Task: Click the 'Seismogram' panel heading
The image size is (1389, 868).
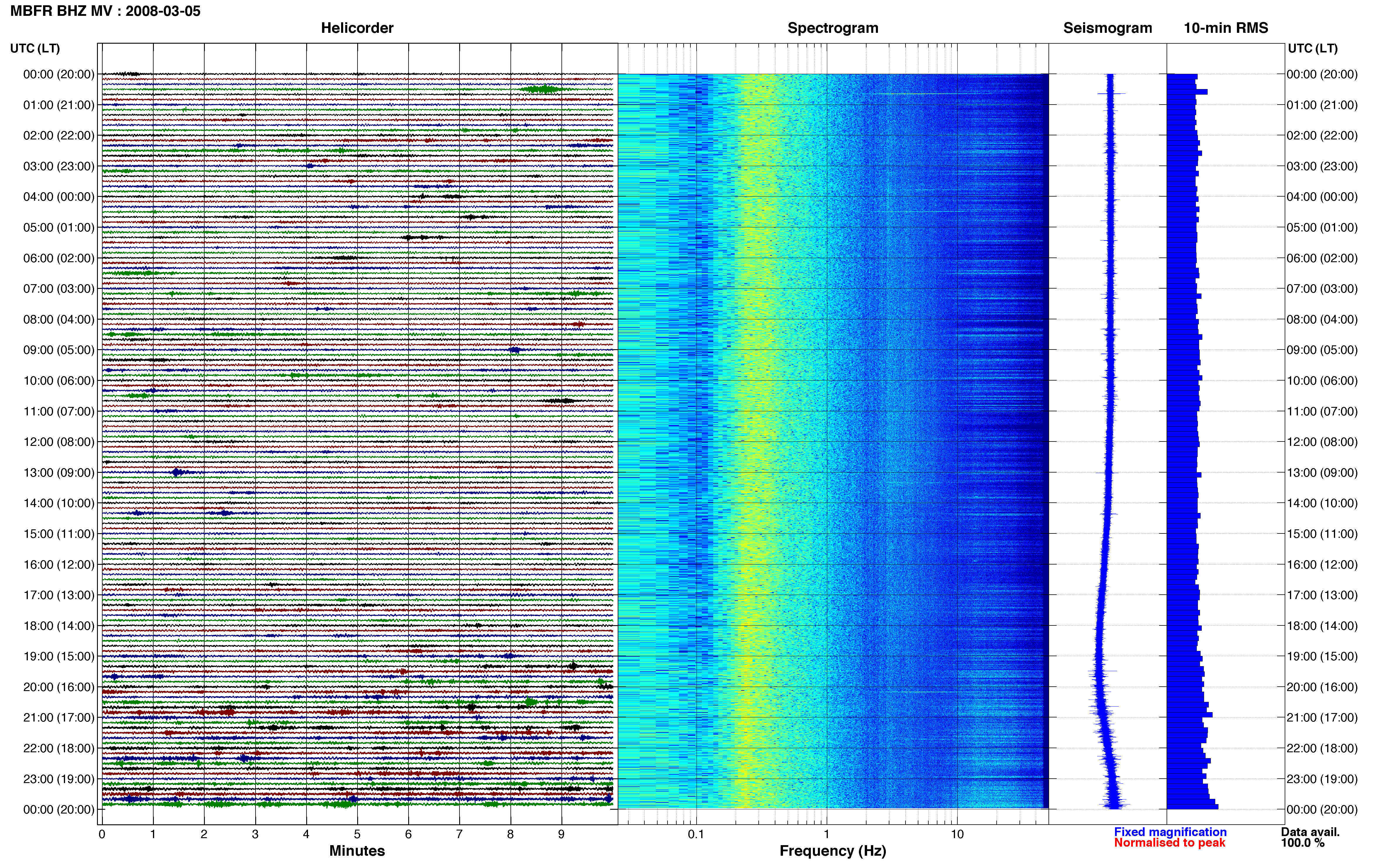Action: (1108, 28)
